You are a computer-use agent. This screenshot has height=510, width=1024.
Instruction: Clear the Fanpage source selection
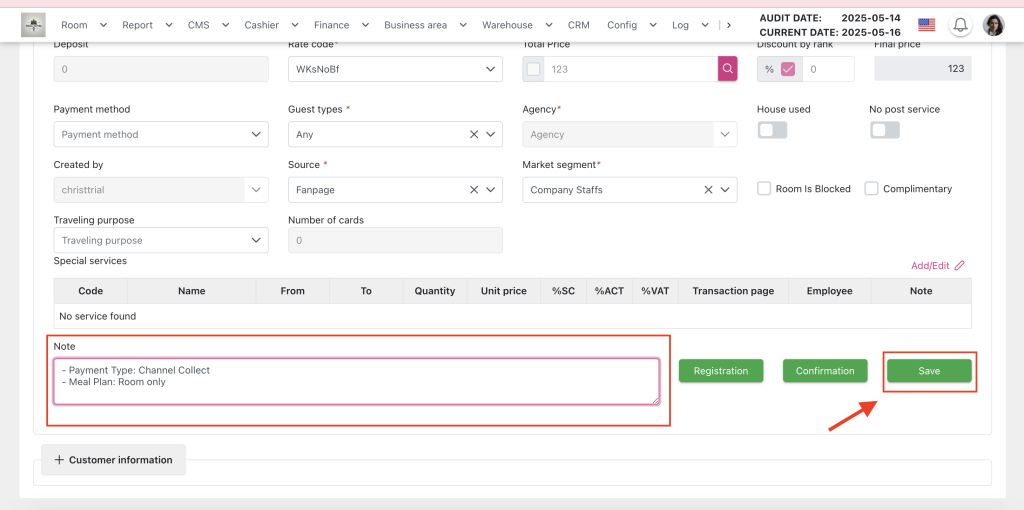474,190
